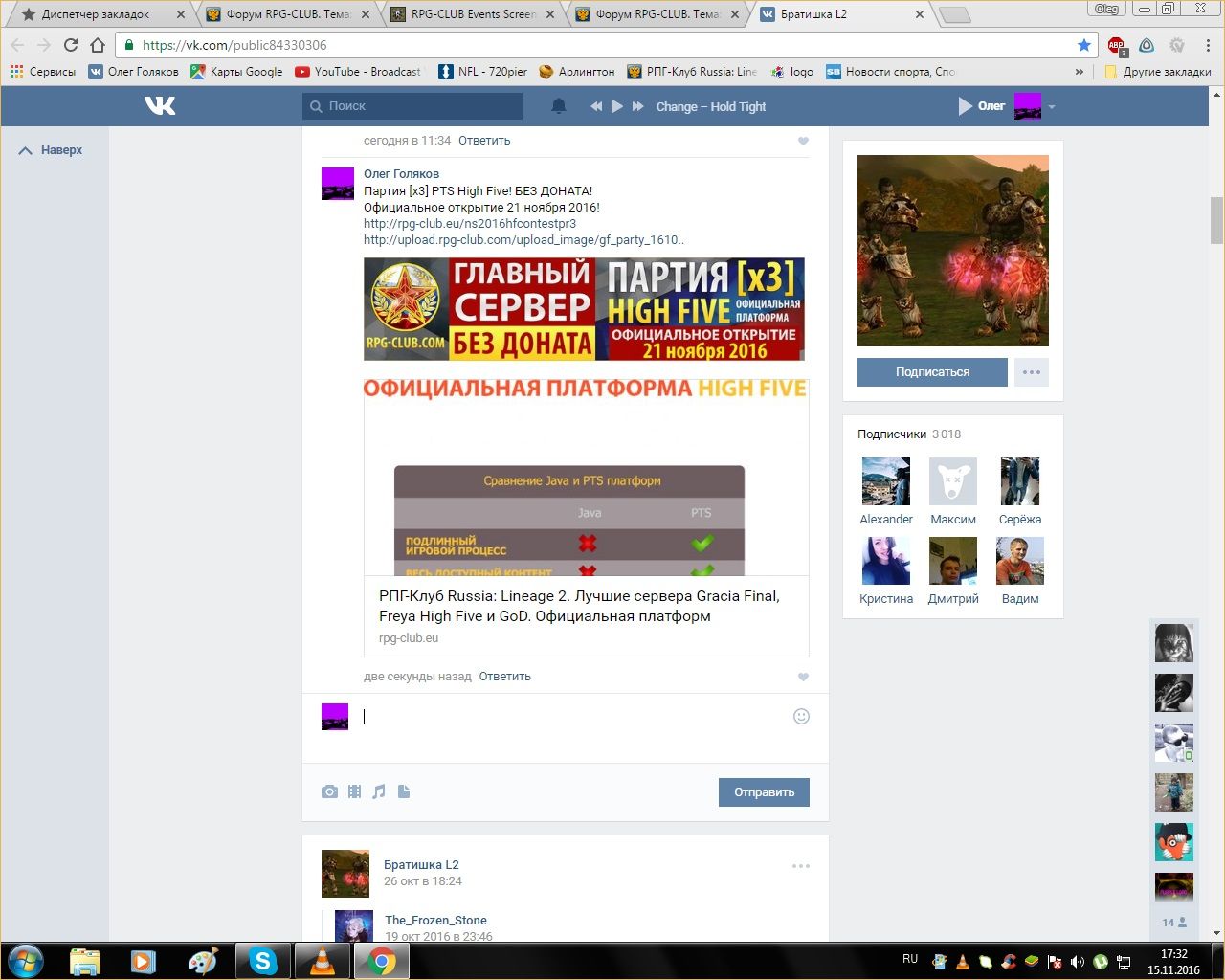Open subscriber Серёжа's profile
1225x980 pixels.
pos(1020,492)
